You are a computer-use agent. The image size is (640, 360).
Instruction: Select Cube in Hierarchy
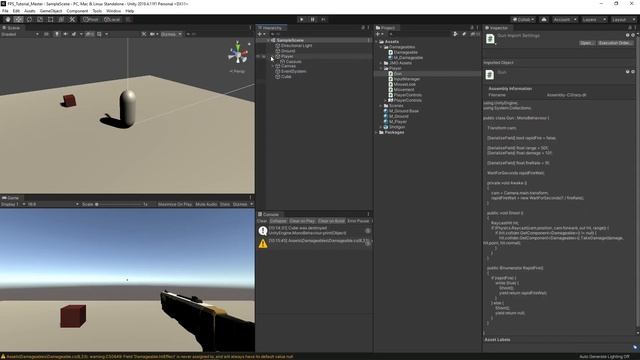[286, 77]
